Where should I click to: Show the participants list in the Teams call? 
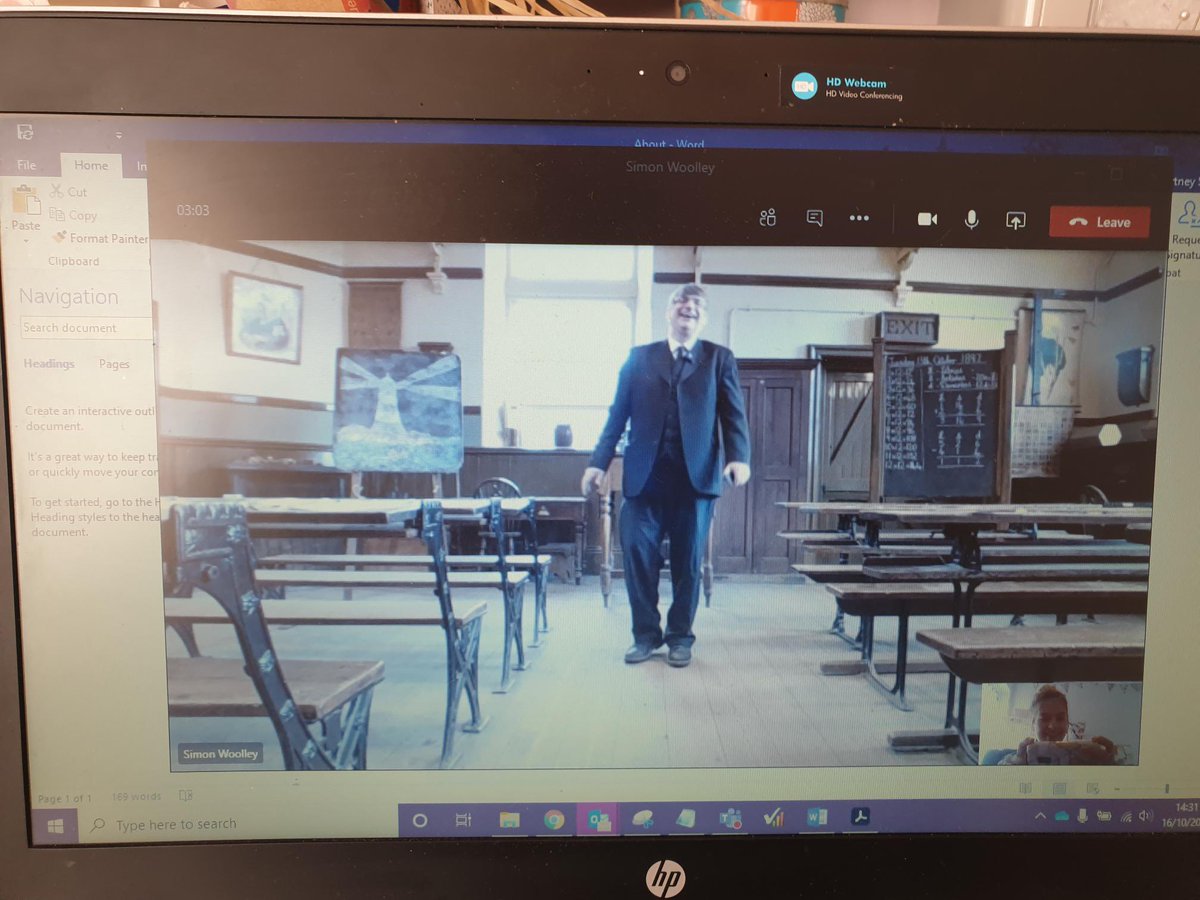click(x=768, y=219)
